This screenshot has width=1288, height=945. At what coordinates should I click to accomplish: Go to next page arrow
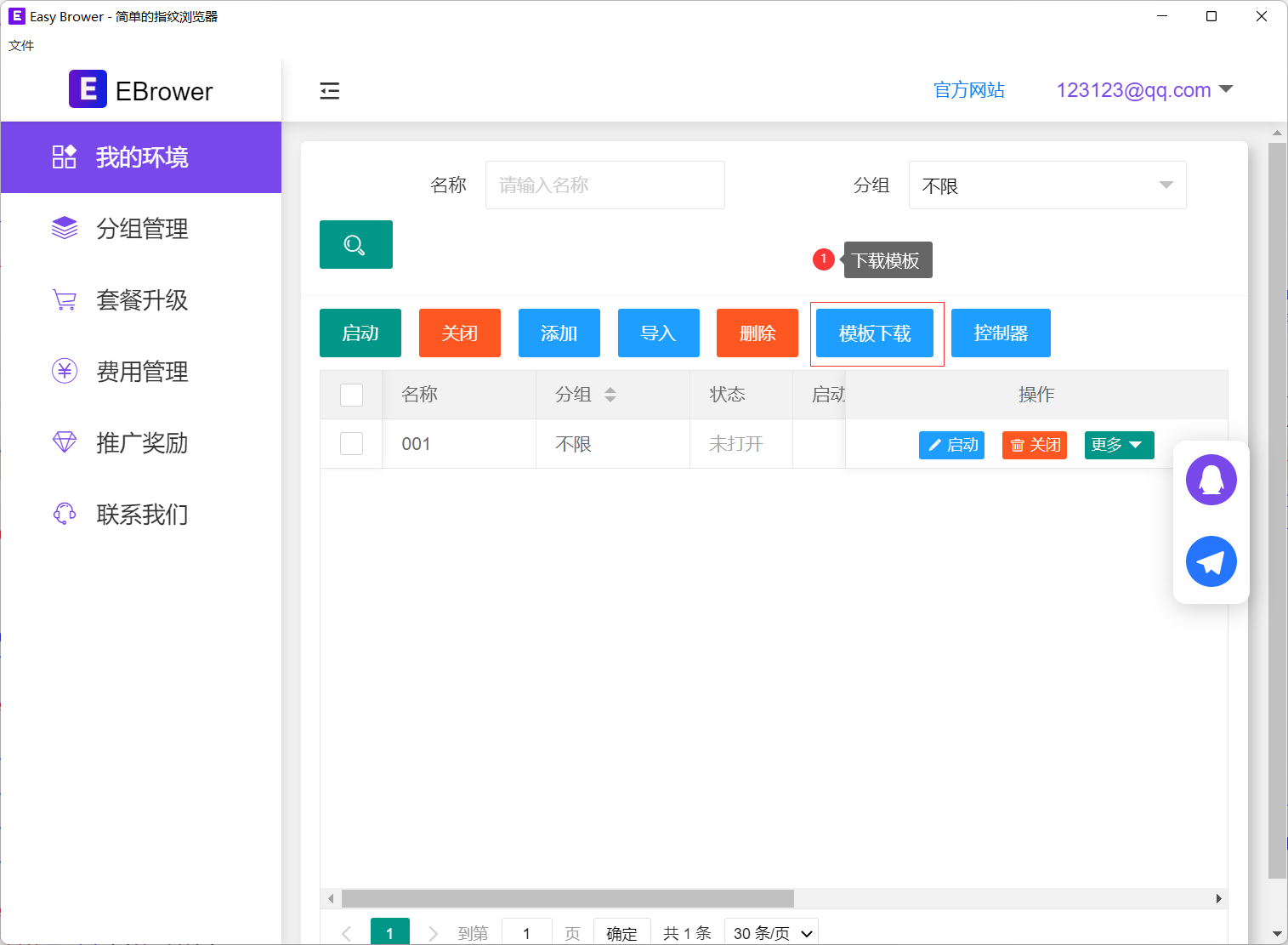pyautogui.click(x=434, y=933)
